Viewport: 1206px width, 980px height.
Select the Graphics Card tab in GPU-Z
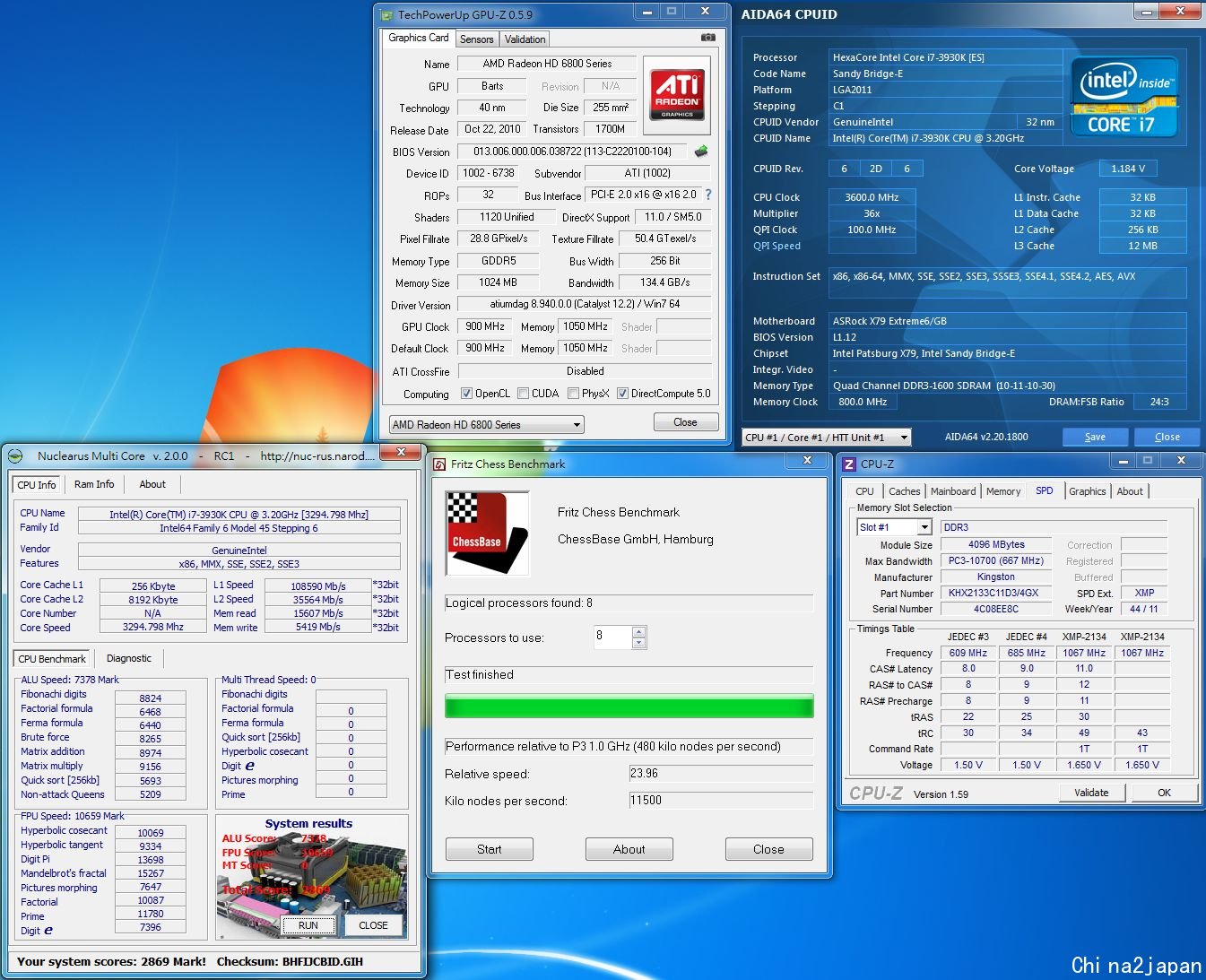point(419,38)
